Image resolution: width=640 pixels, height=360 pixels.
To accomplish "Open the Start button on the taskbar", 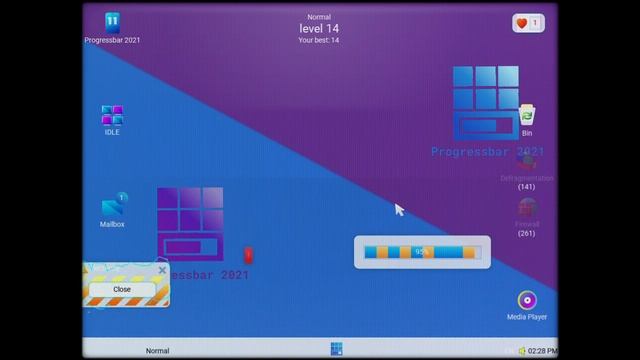I will 336,349.
